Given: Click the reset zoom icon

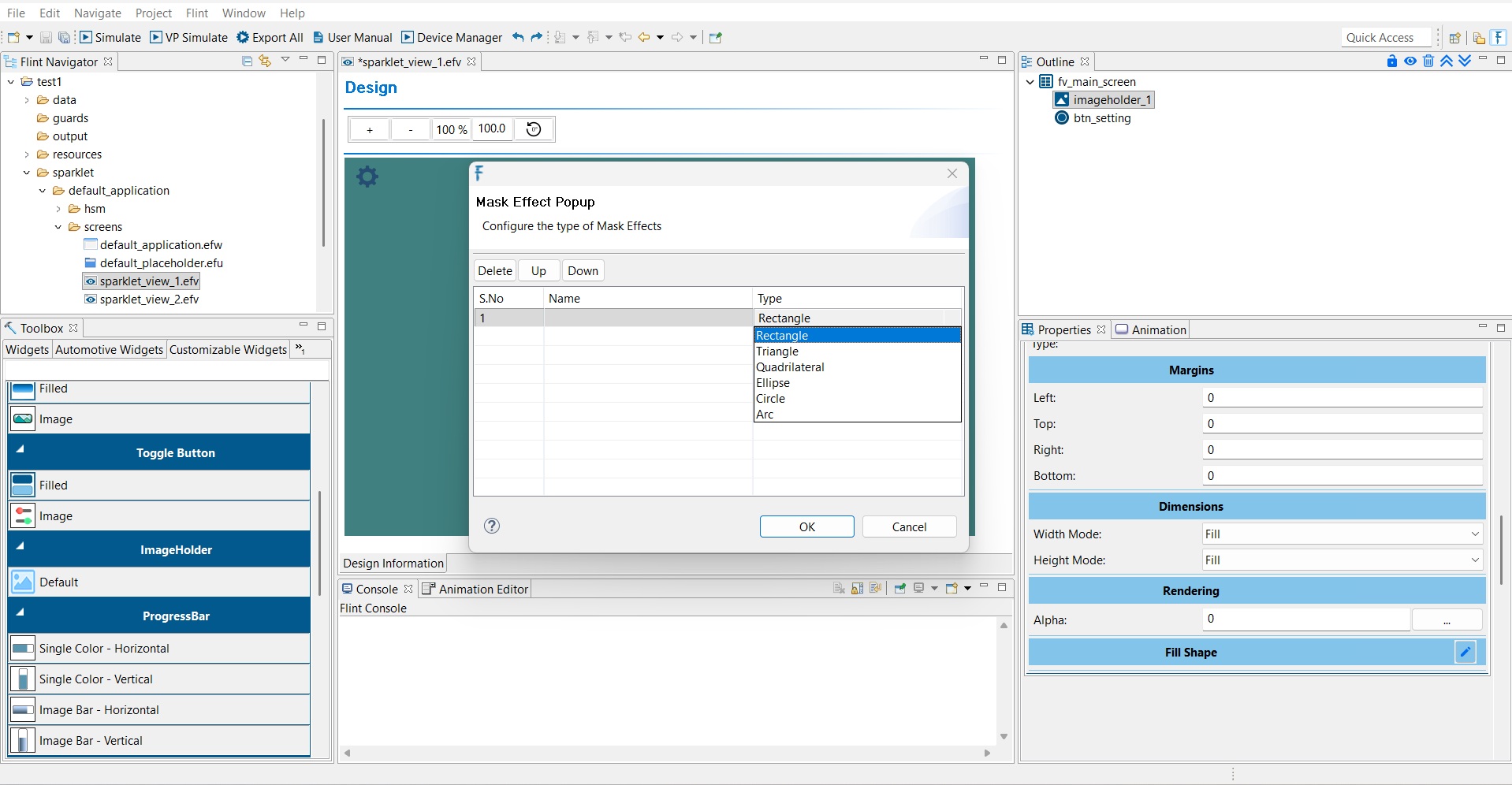Looking at the screenshot, I should click(534, 129).
